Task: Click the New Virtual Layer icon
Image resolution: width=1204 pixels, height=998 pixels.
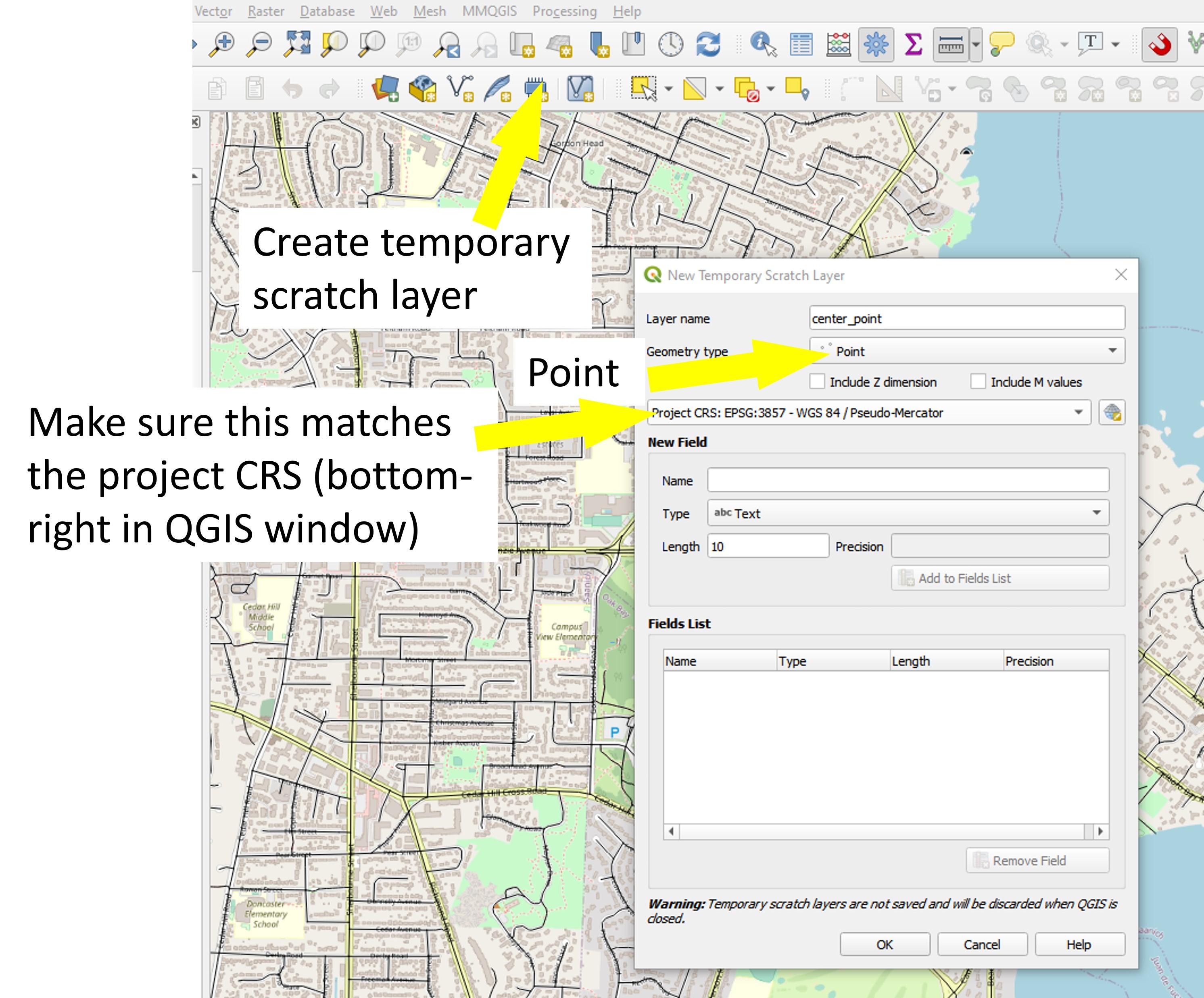Action: click(581, 89)
